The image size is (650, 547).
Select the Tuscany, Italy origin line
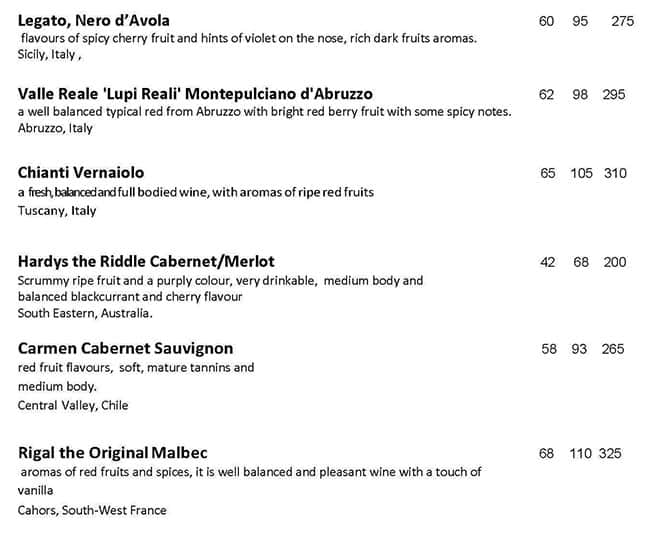point(57,211)
